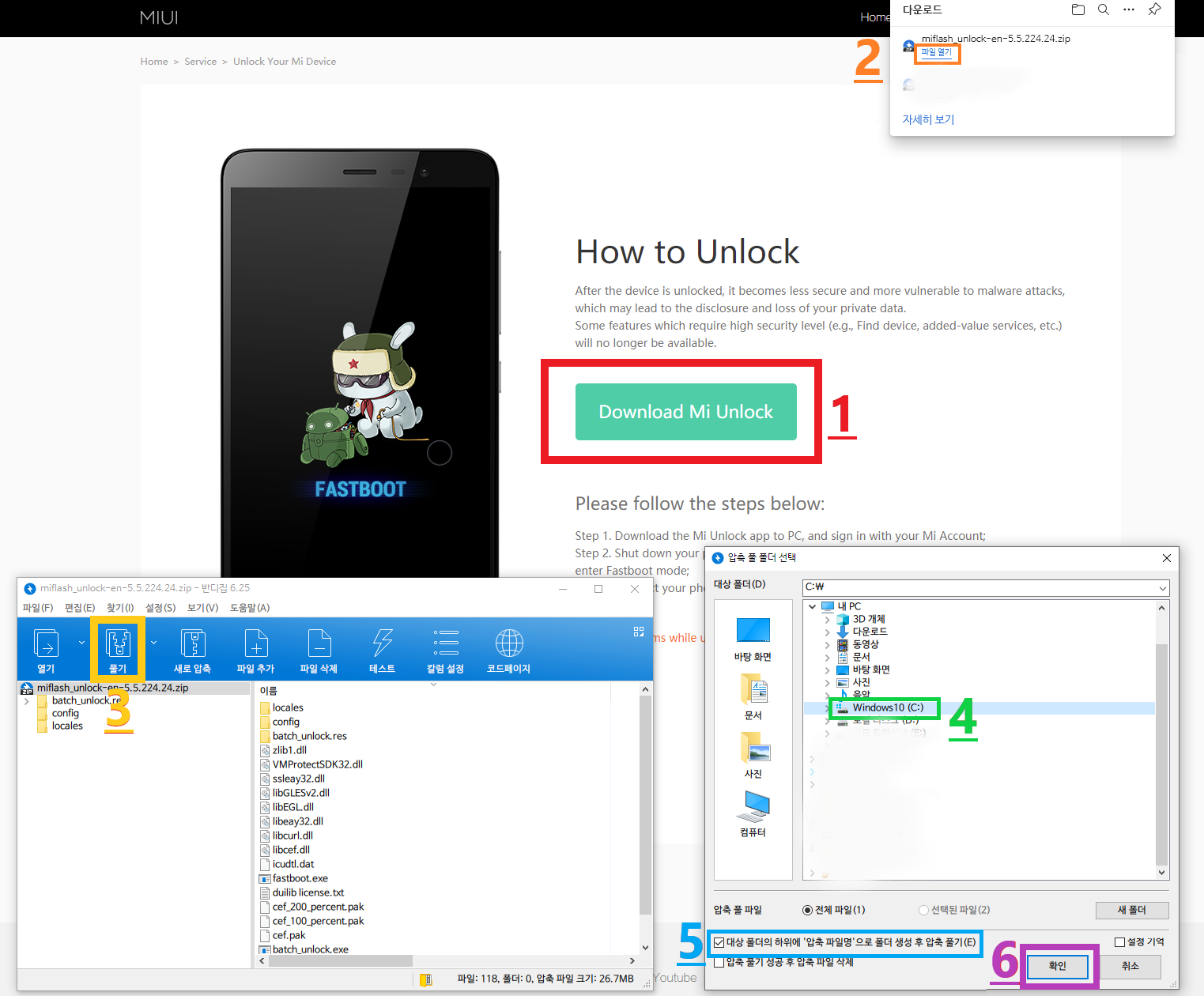Select the locales folder in file list
This screenshot has width=1204, height=996.
click(x=288, y=707)
